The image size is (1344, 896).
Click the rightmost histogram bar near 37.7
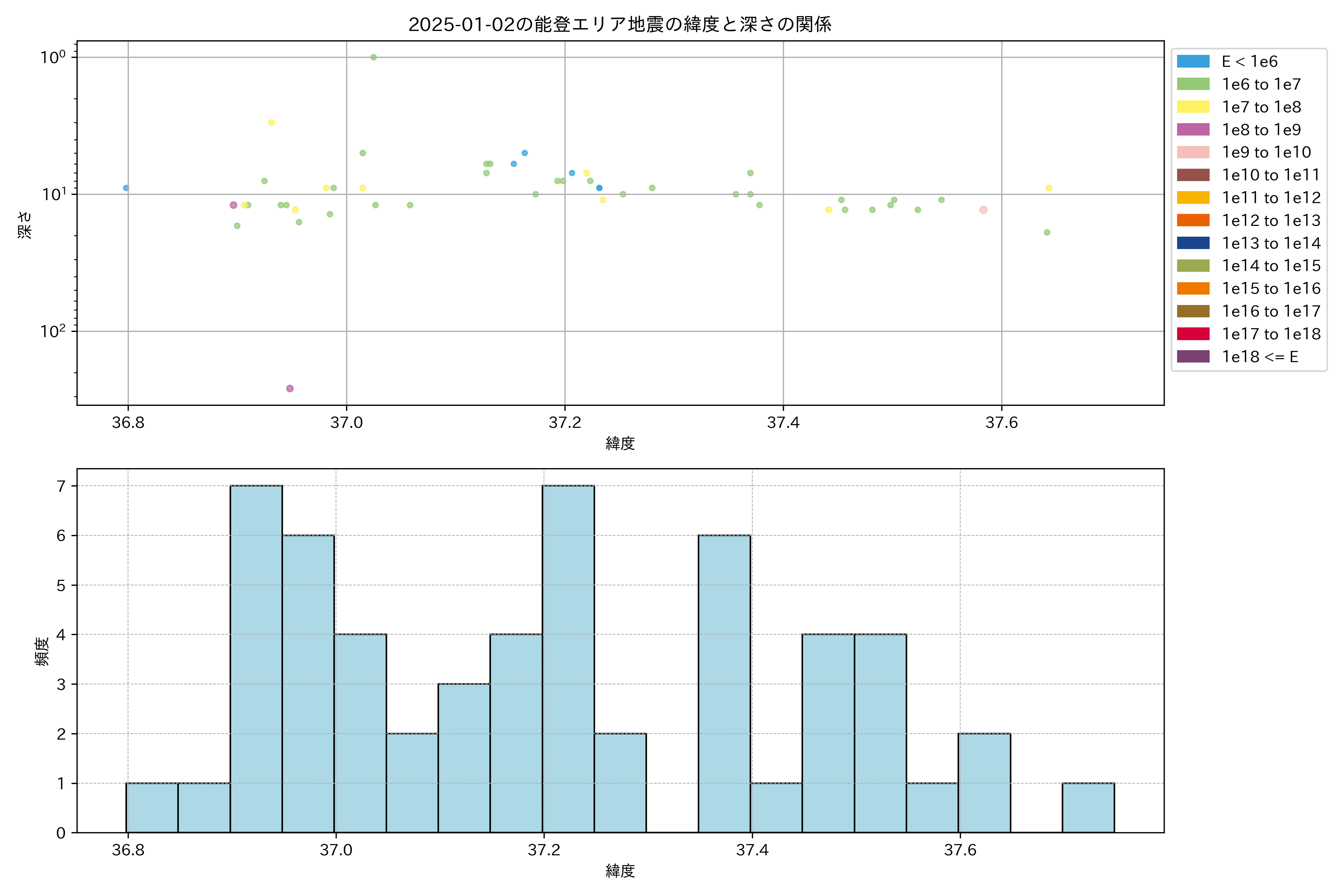(1088, 808)
